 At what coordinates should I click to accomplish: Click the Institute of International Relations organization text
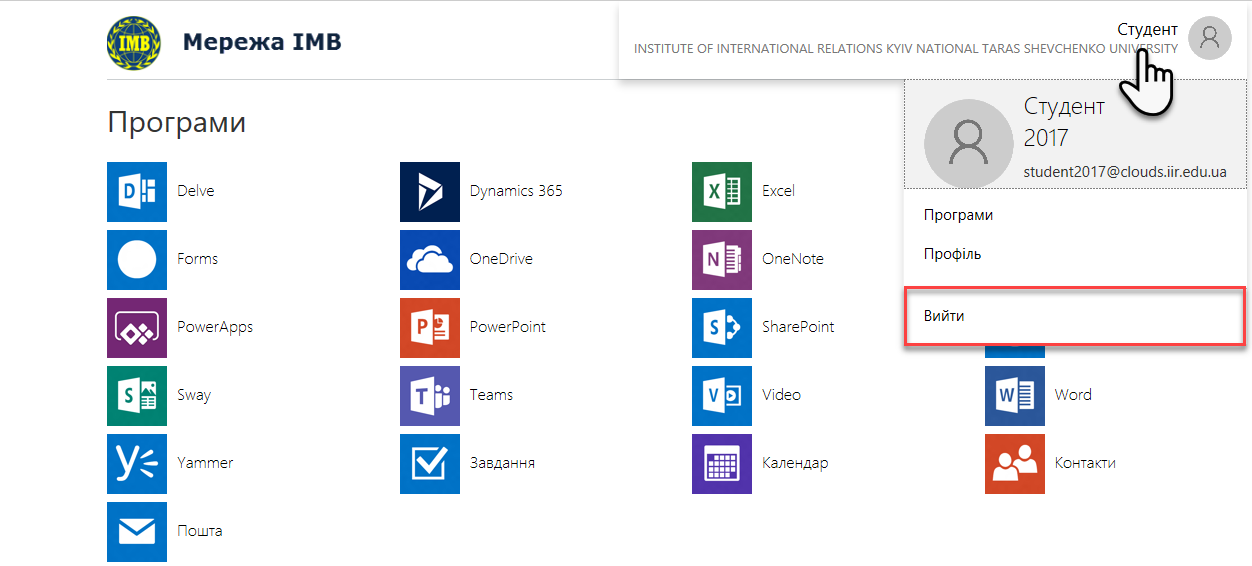[x=906, y=49]
